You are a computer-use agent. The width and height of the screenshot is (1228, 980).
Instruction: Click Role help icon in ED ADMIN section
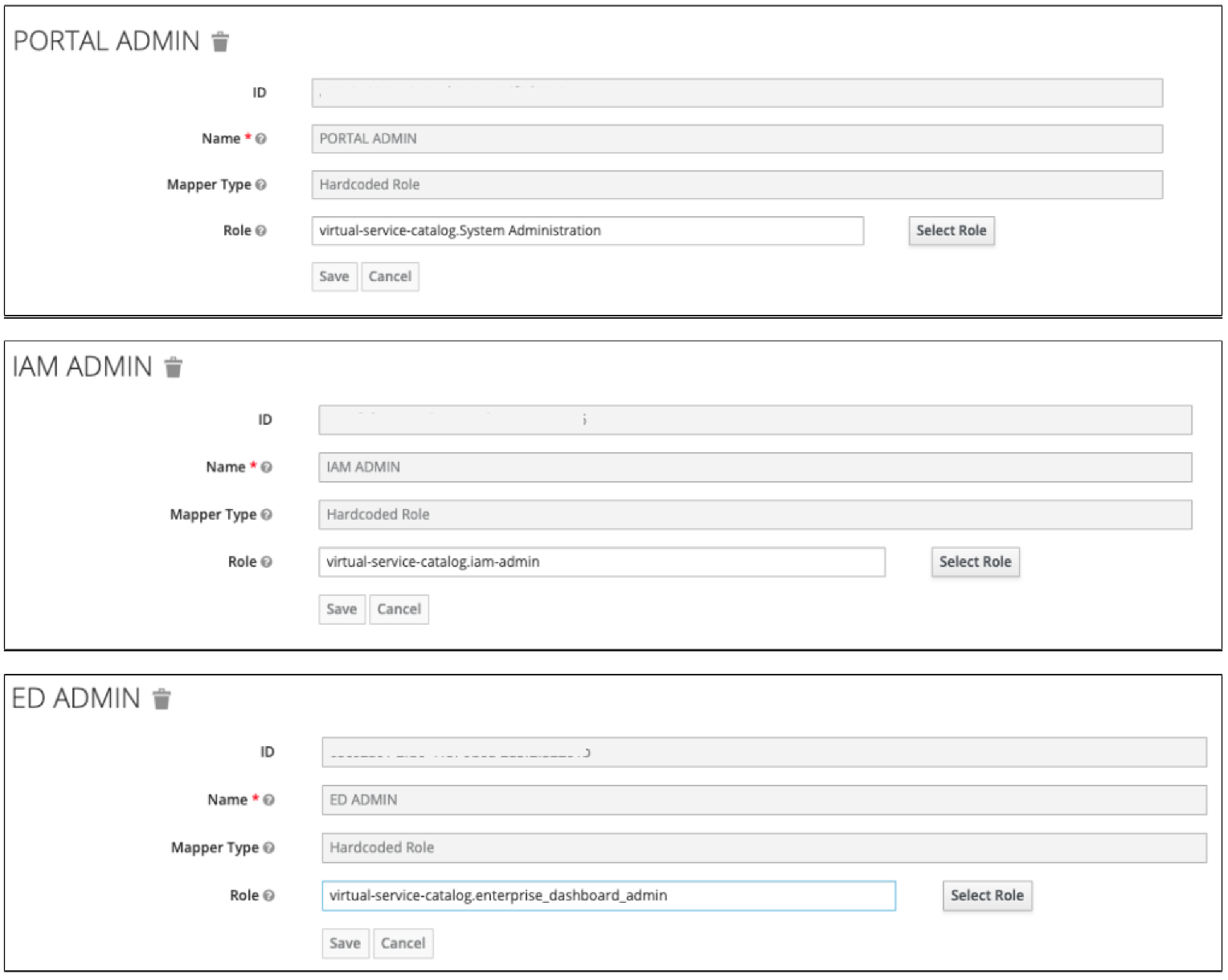click(268, 896)
